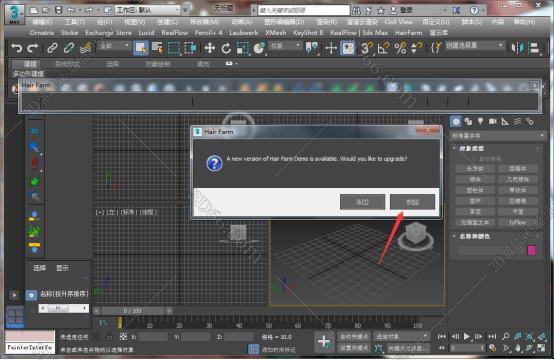Open the selection filter dropdown

(x=114, y=46)
